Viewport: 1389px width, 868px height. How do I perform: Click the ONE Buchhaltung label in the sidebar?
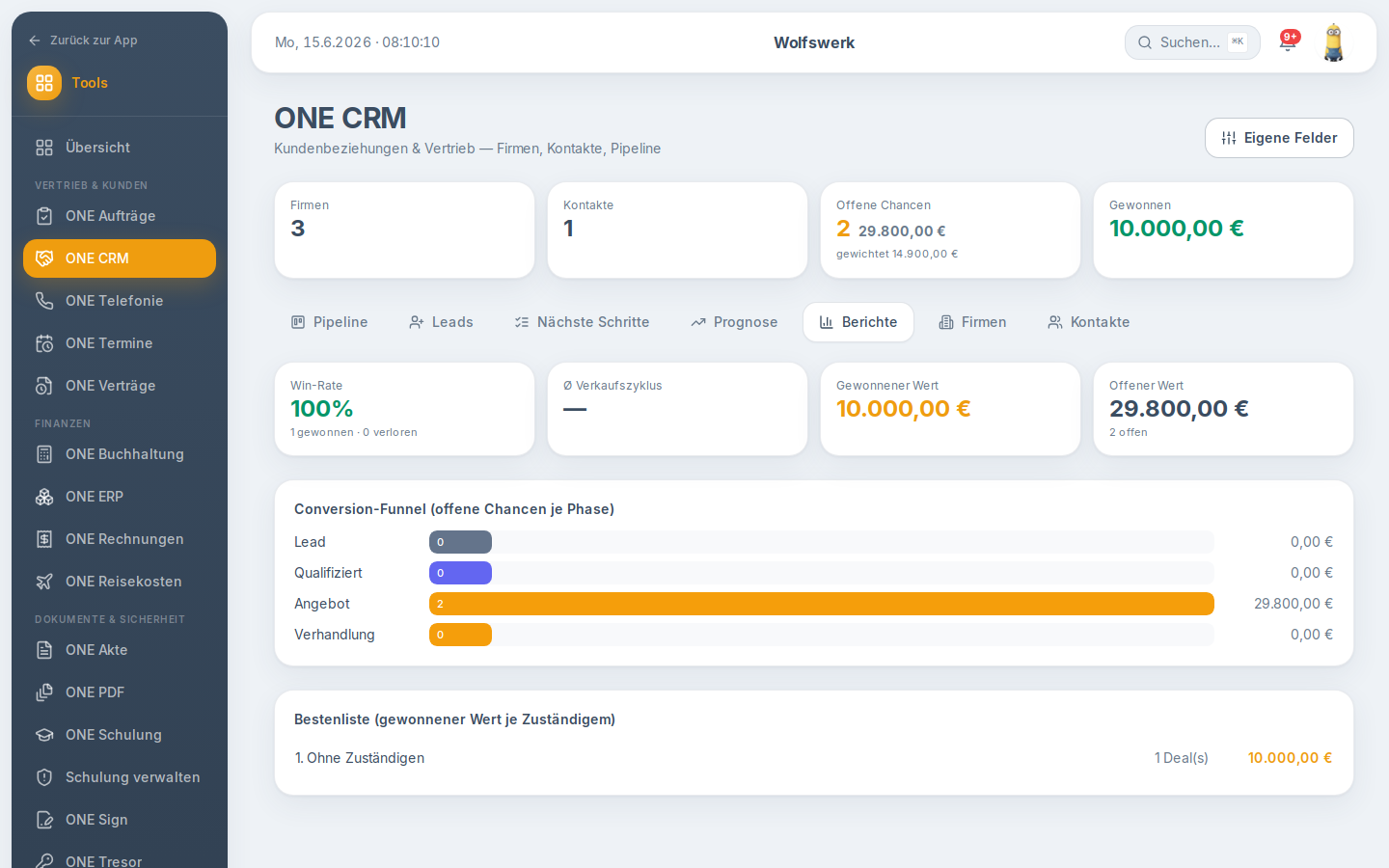coord(124,454)
